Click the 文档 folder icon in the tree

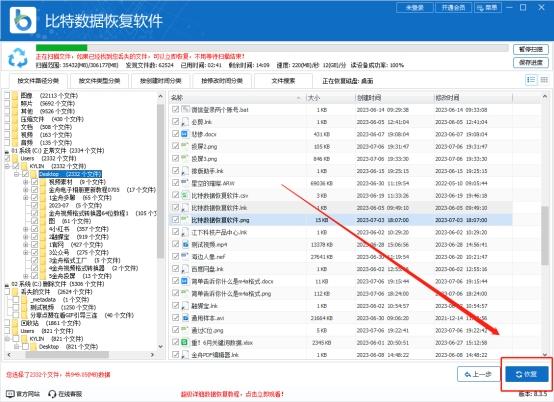coord(15,127)
